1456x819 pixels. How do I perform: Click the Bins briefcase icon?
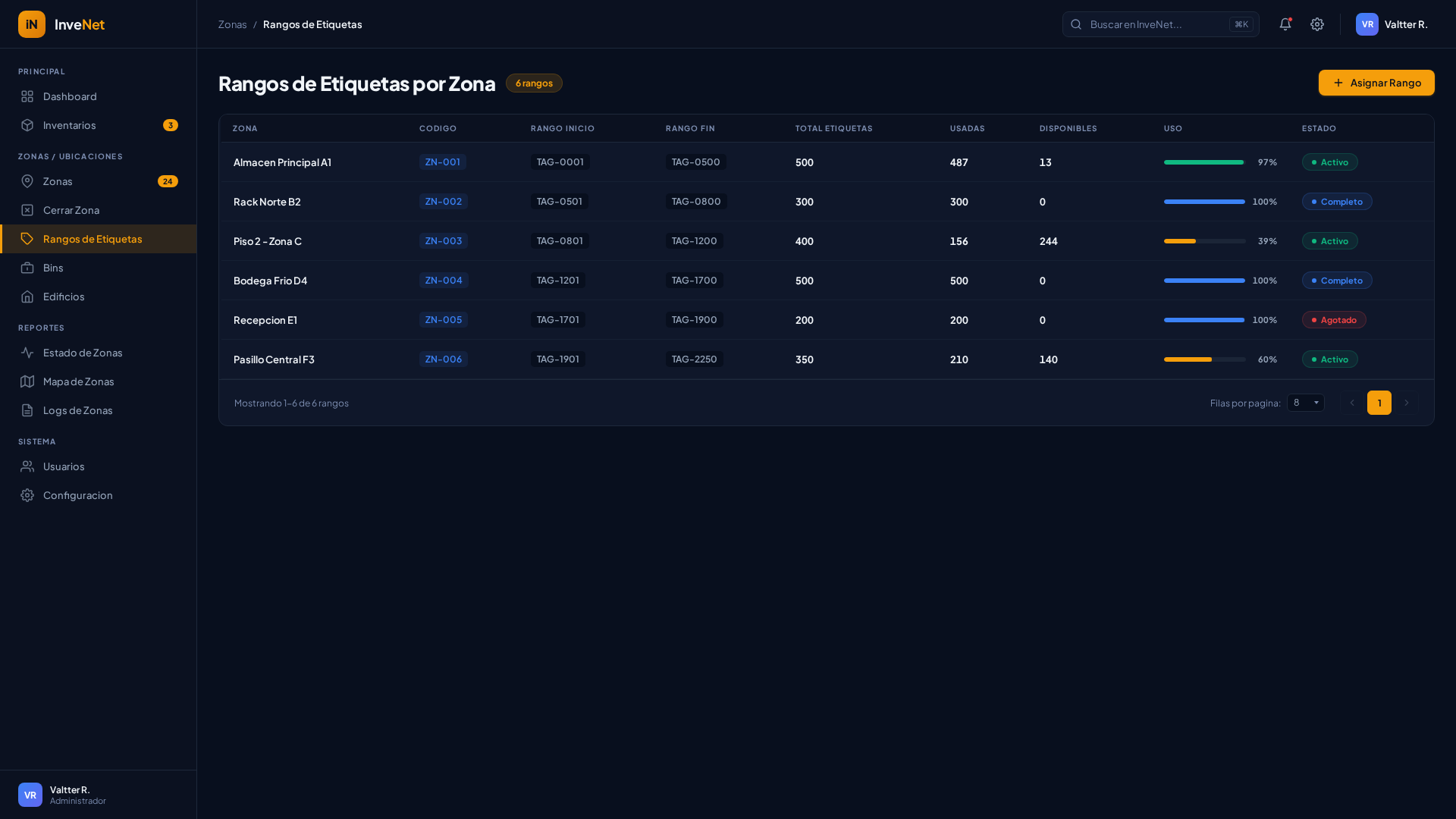point(27,268)
